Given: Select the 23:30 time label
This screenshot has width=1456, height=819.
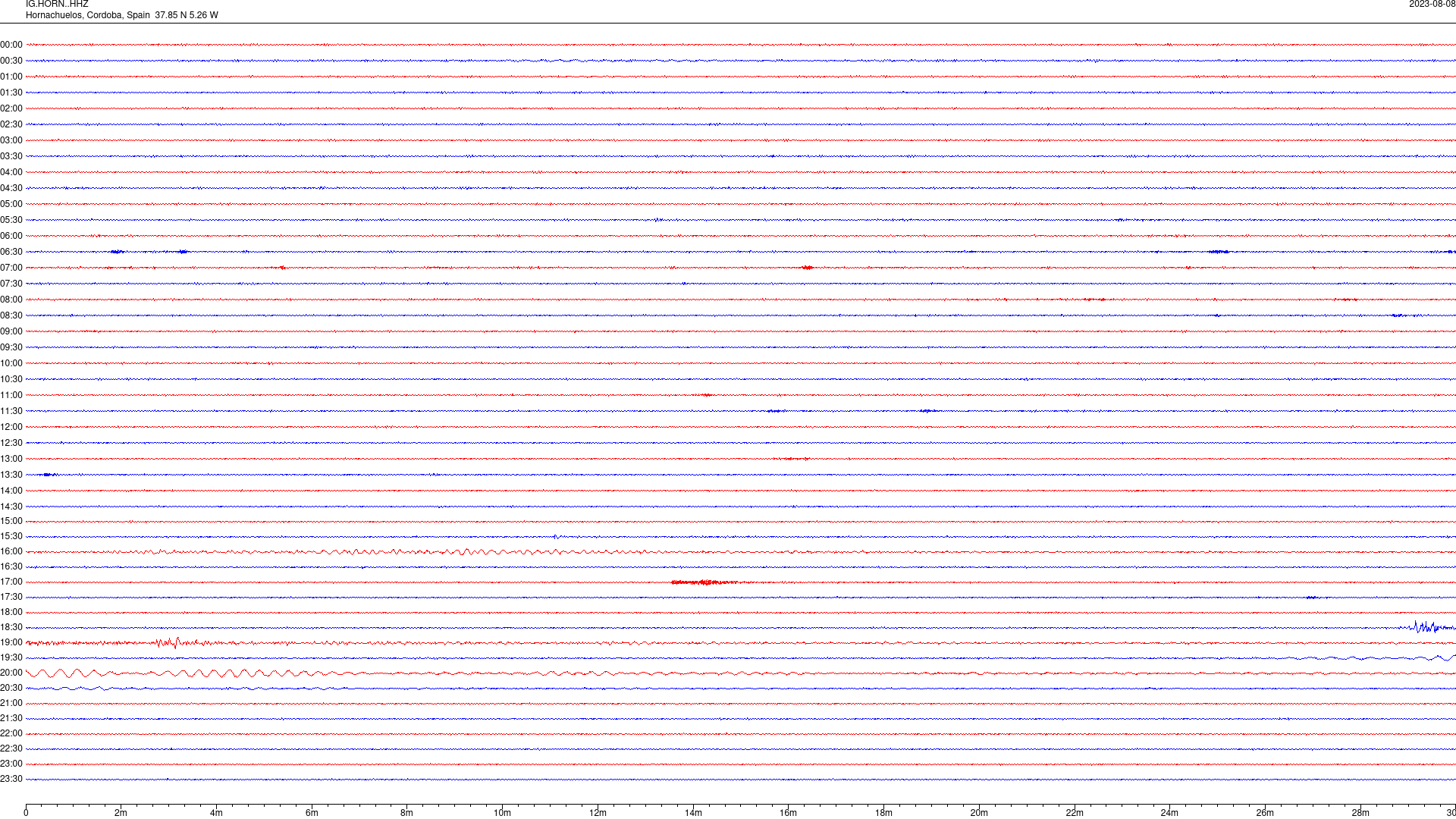Looking at the screenshot, I should (11, 779).
